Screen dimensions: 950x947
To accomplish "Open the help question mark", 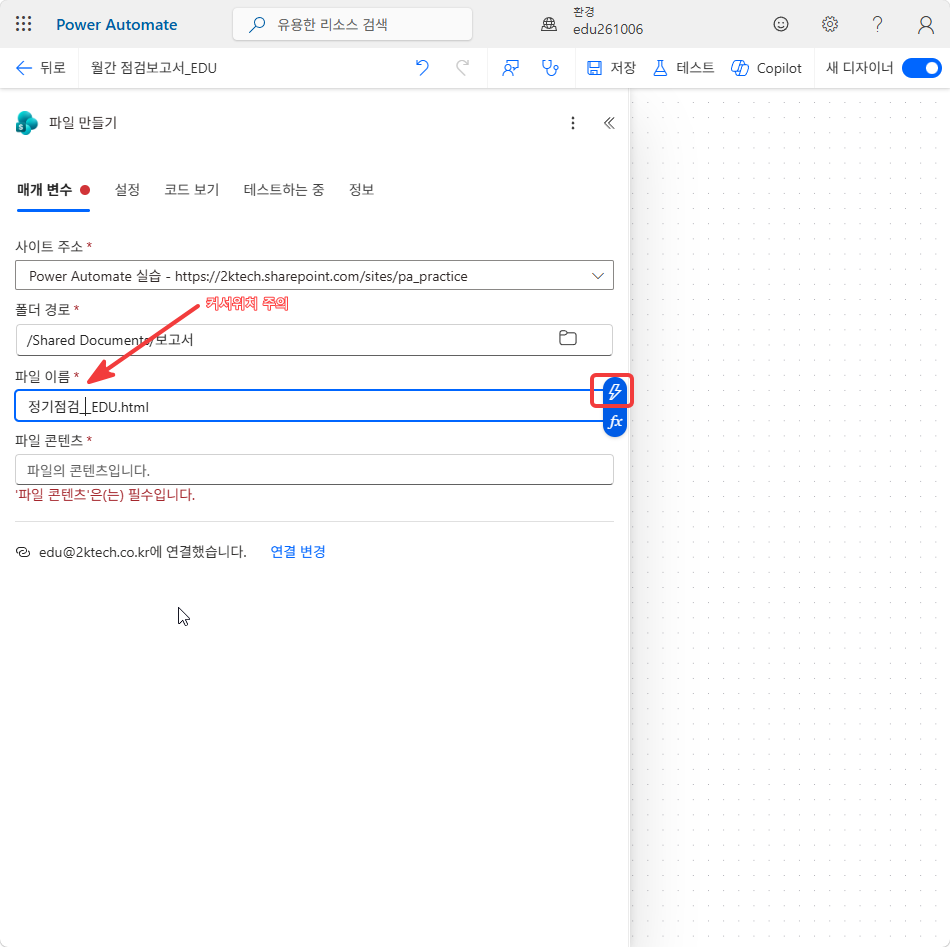I will tap(877, 24).
